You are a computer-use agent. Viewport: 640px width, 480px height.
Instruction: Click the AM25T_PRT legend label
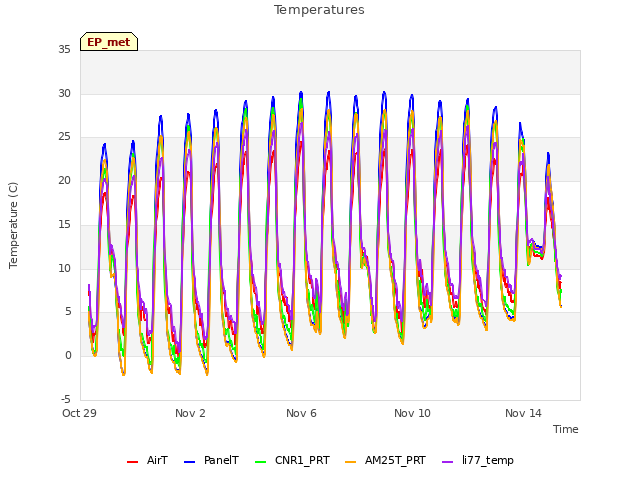395,460
